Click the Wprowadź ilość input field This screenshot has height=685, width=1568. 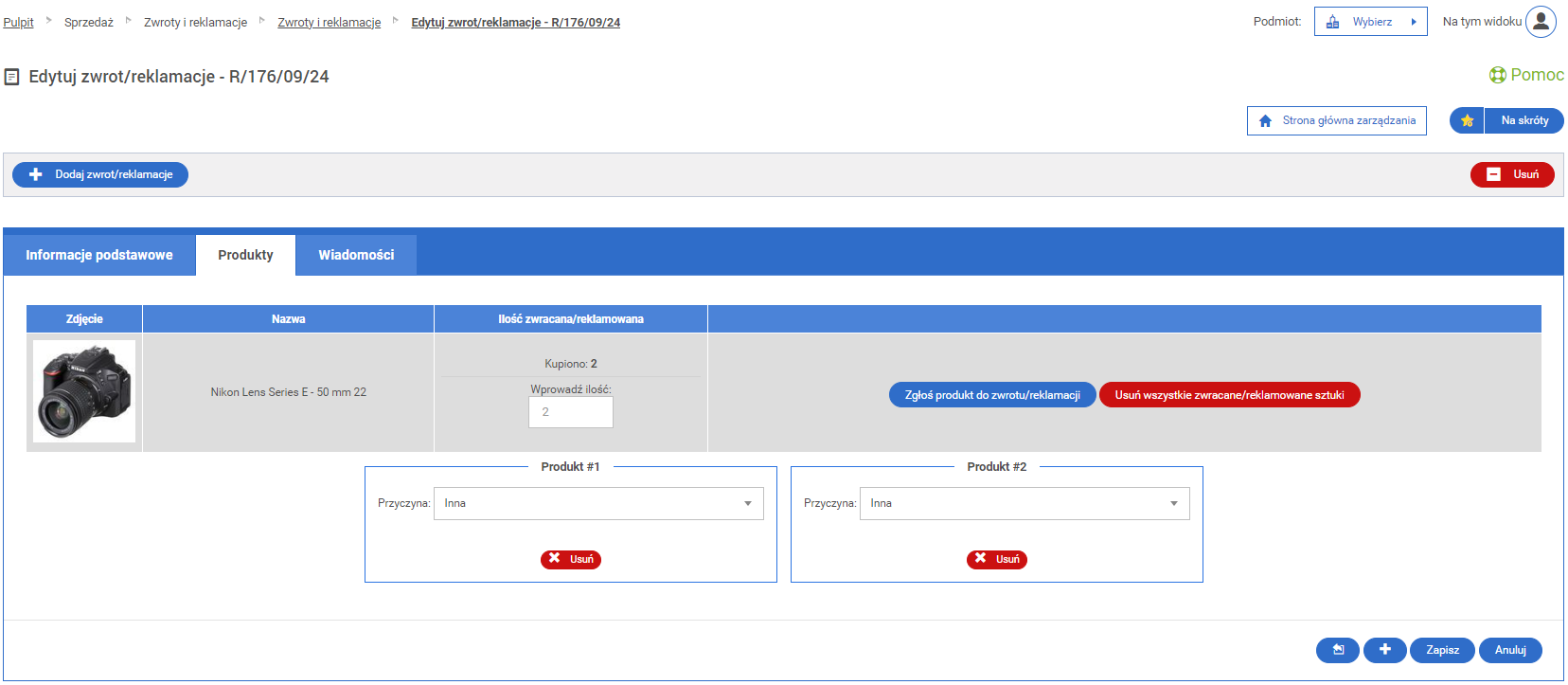pos(570,412)
